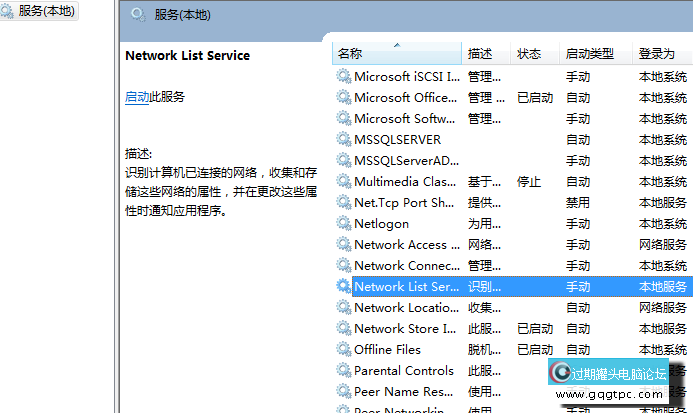Screen dimensions: 693x413
Task: Click gear icon of Parental Controls service
Action: 343,370
